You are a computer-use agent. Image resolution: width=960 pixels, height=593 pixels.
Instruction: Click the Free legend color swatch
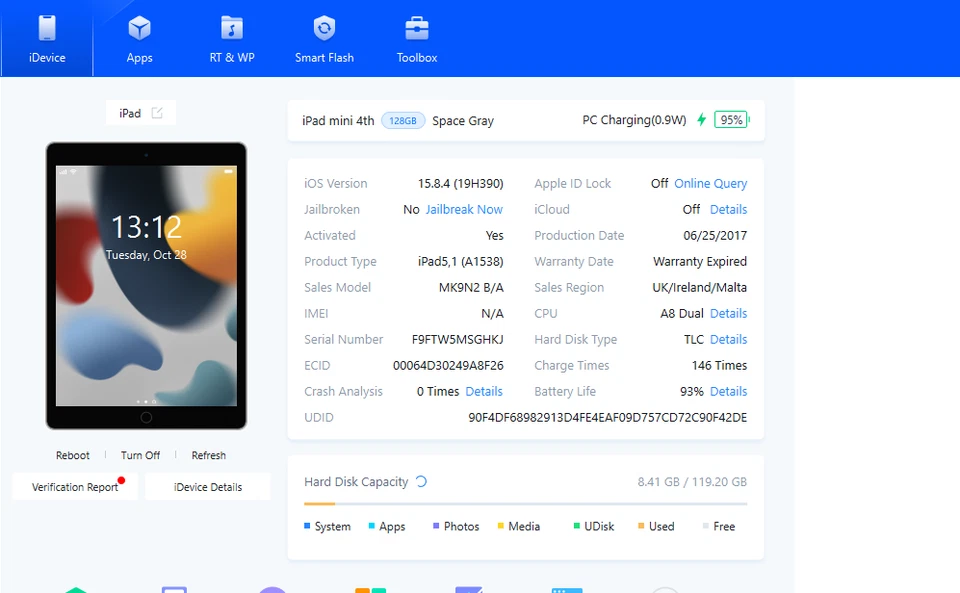[705, 526]
